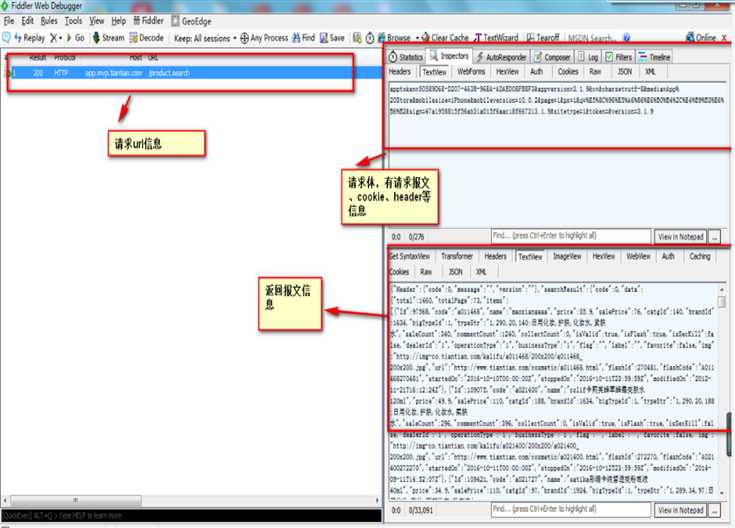Click the Remove (X) toolbar icon
Image resolution: width=735 pixels, height=528 pixels.
point(56,38)
